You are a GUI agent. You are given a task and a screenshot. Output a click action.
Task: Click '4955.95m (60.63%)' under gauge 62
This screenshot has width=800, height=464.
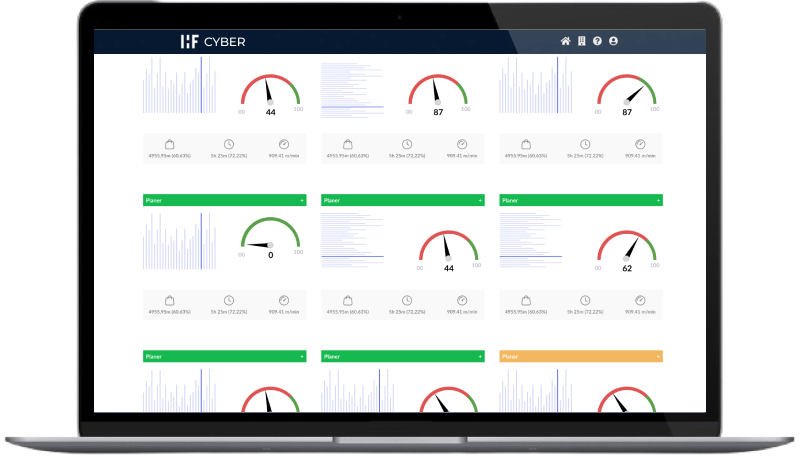coord(526,312)
